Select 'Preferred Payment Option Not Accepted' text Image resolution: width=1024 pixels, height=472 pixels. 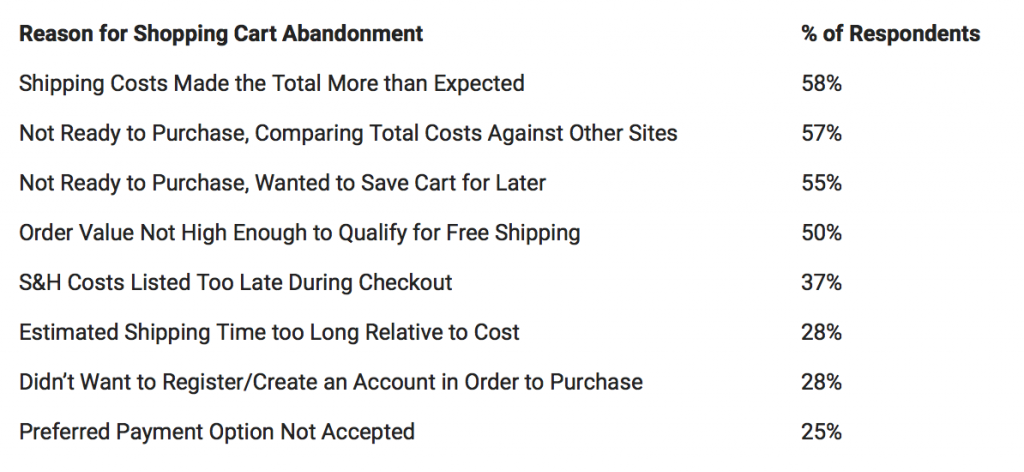point(217,432)
